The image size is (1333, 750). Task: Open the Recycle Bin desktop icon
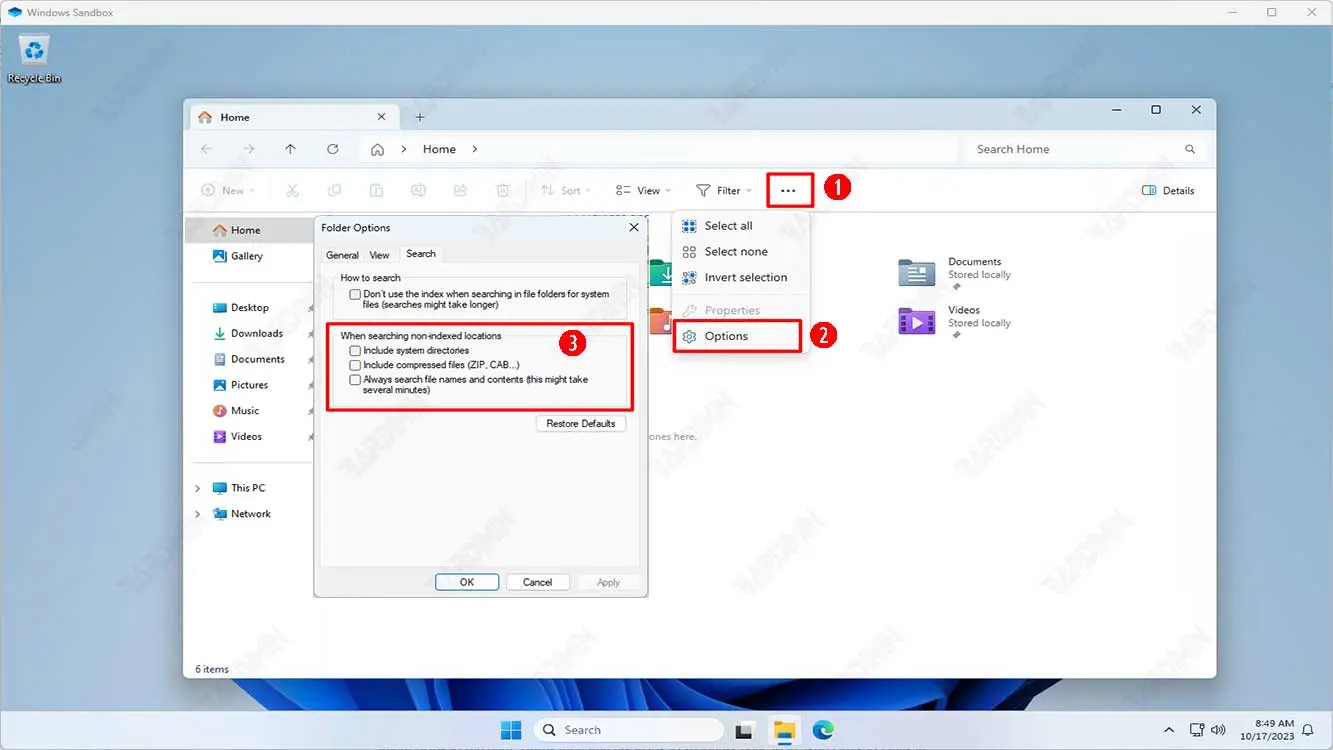click(35, 53)
